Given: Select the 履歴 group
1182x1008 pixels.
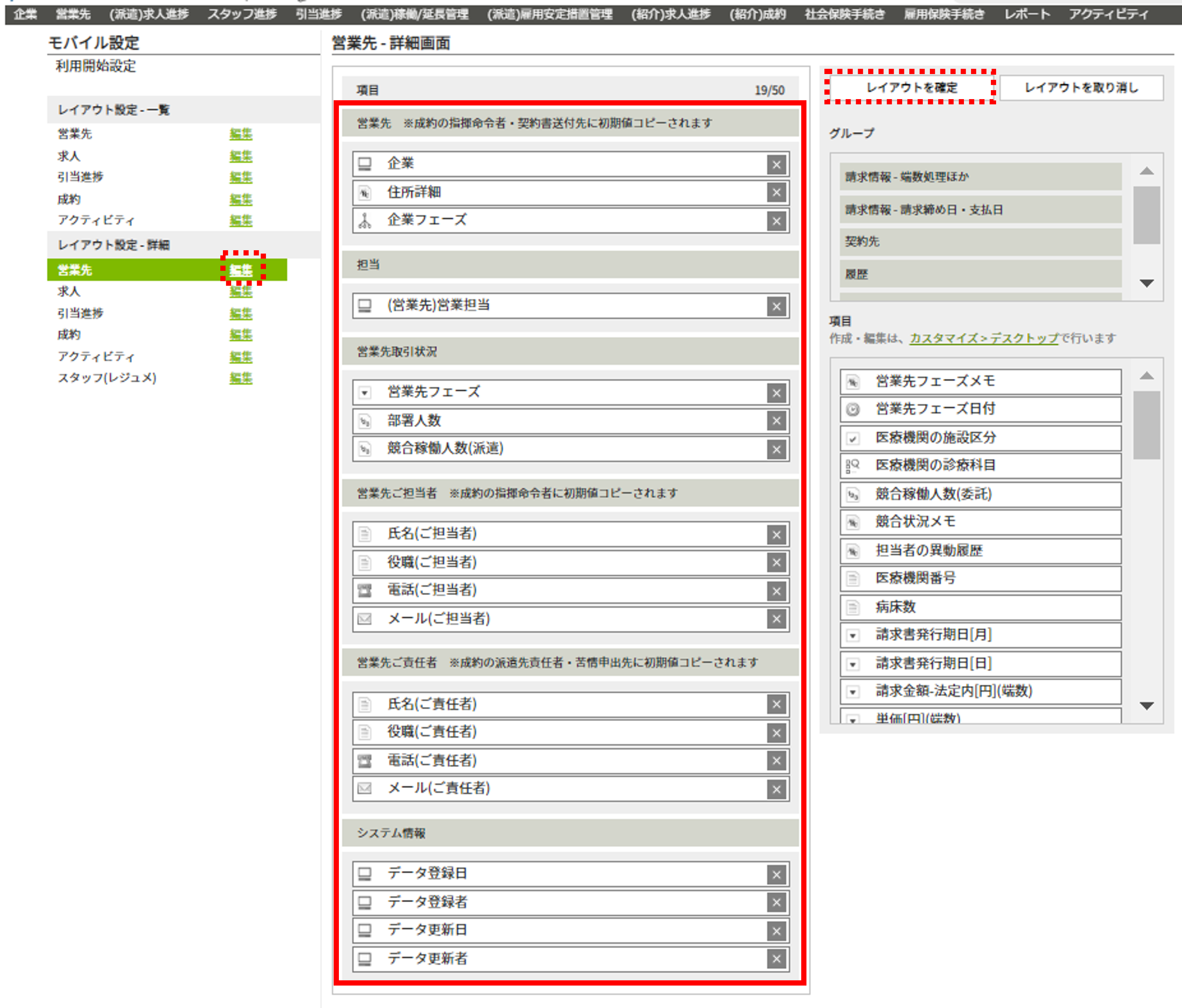Looking at the screenshot, I should click(980, 275).
